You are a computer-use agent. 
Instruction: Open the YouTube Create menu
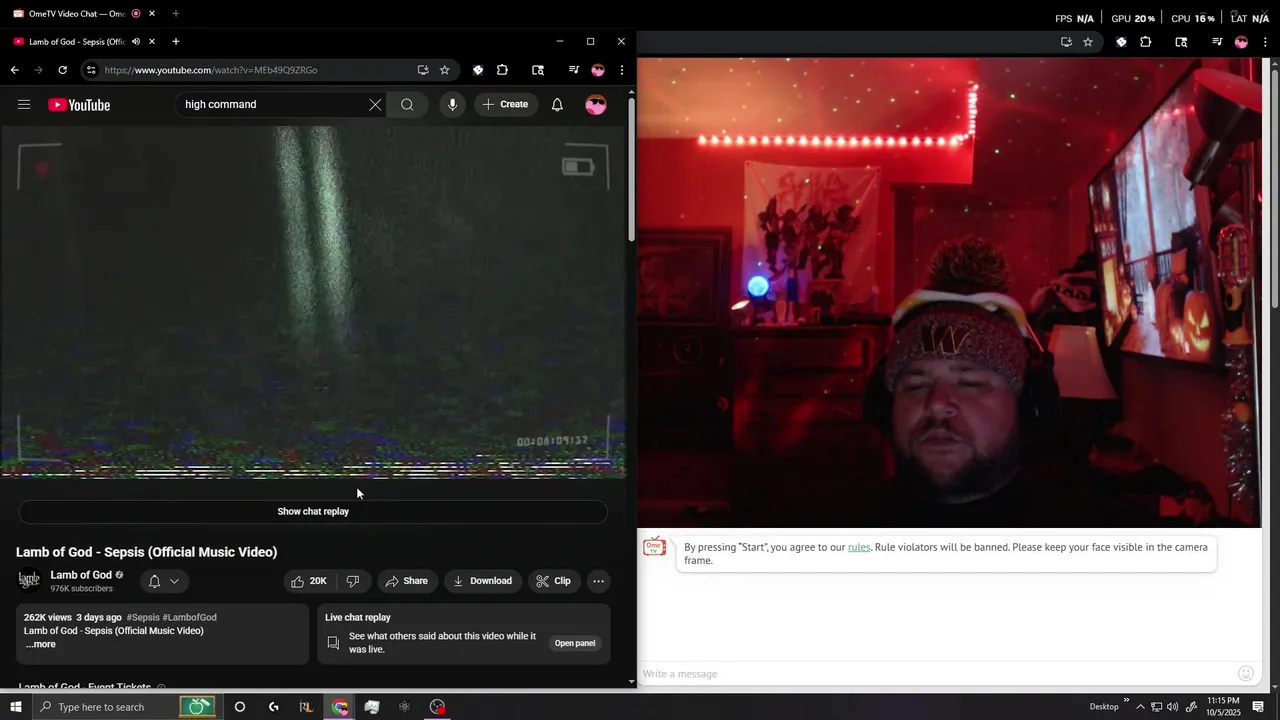pos(505,104)
